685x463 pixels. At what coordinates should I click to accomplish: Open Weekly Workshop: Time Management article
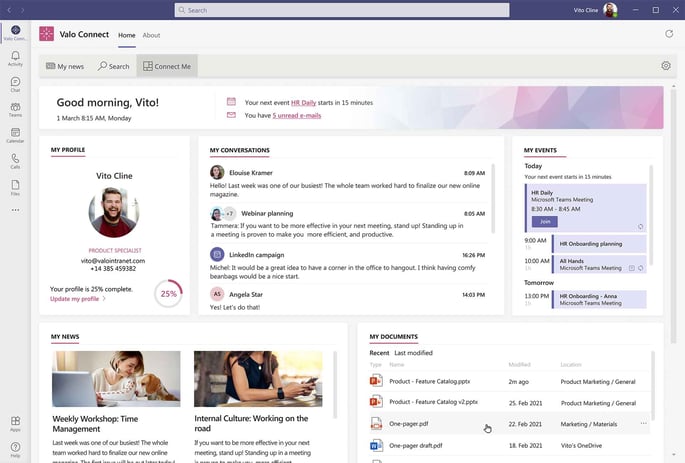pyautogui.click(x=95, y=424)
